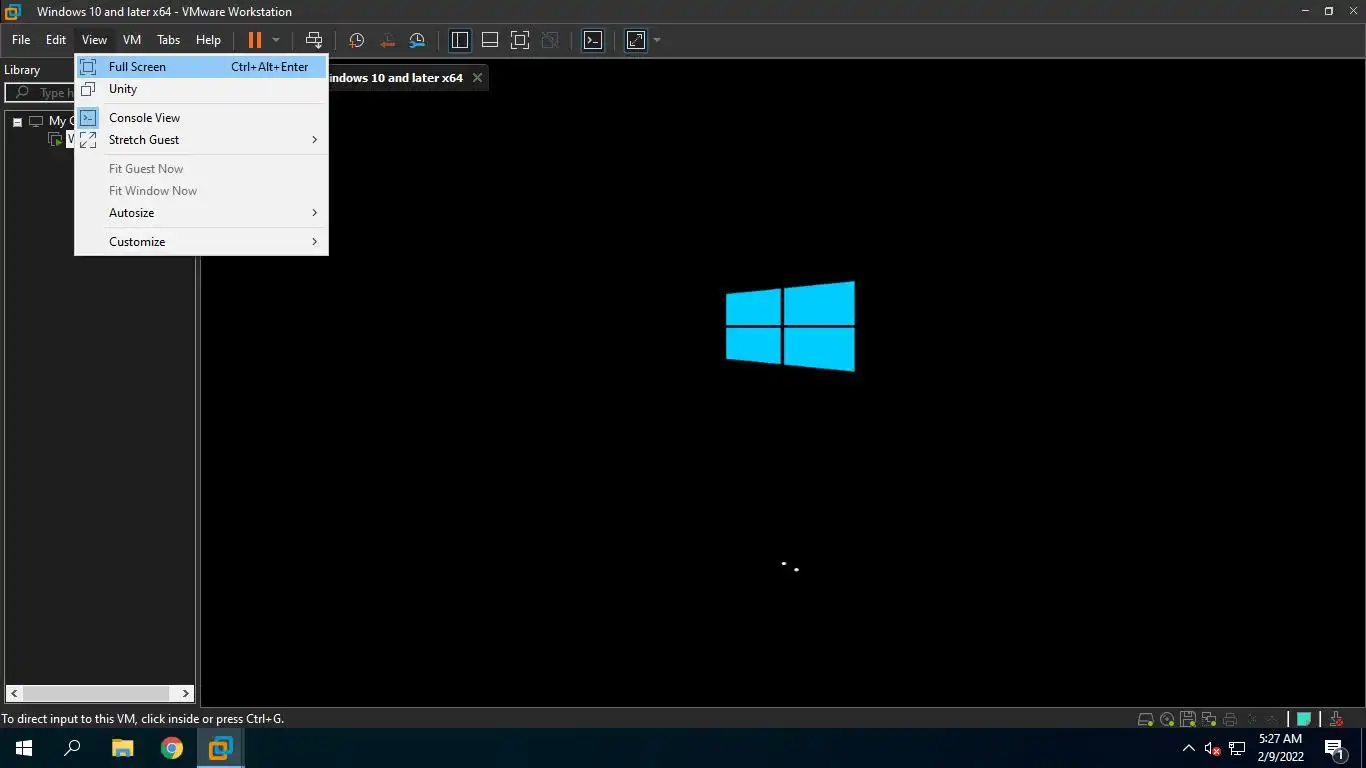This screenshot has width=1366, height=768.
Task: Click the network tray icon
Action: click(1237, 748)
